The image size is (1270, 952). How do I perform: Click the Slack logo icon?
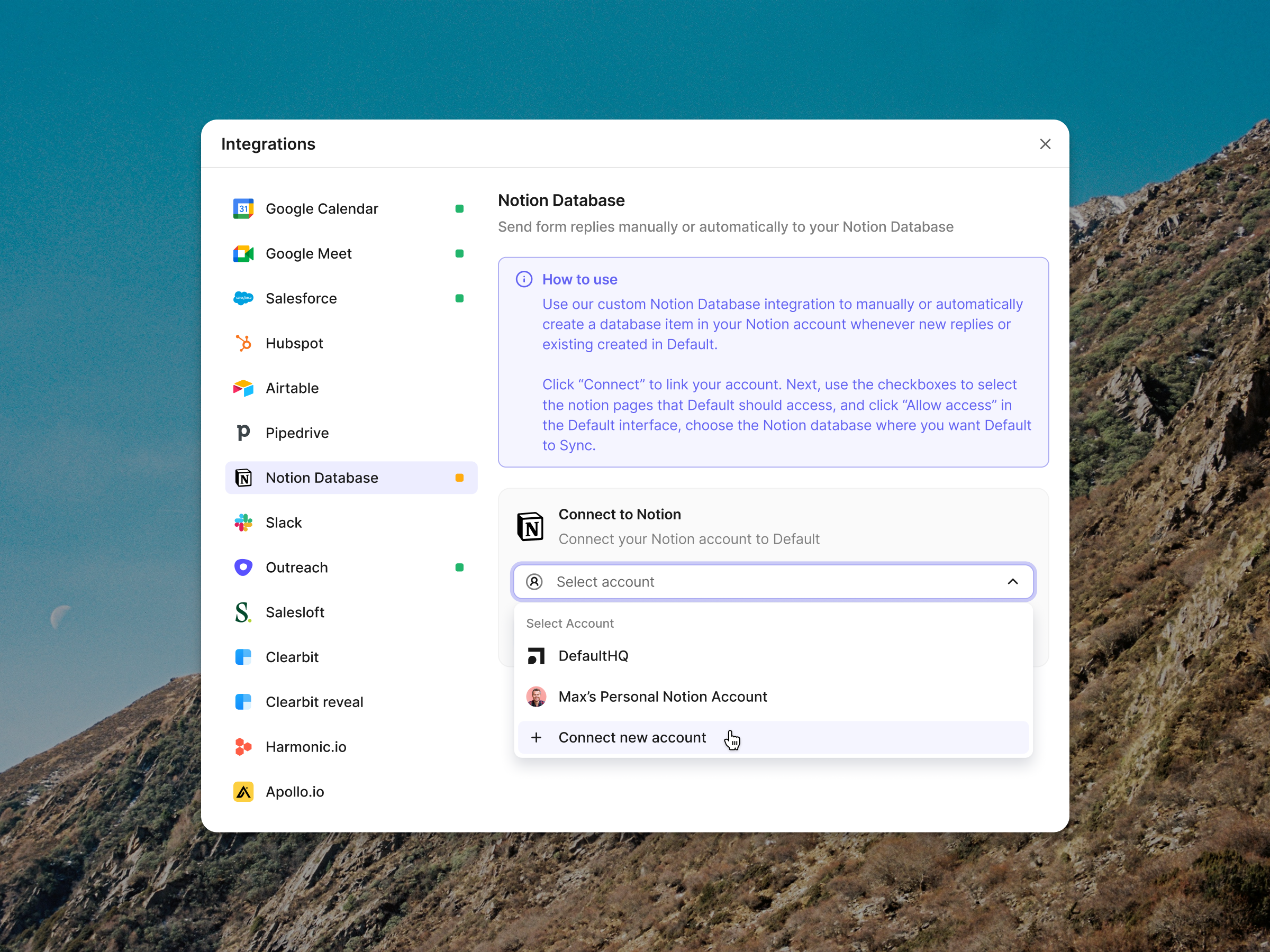coord(243,523)
